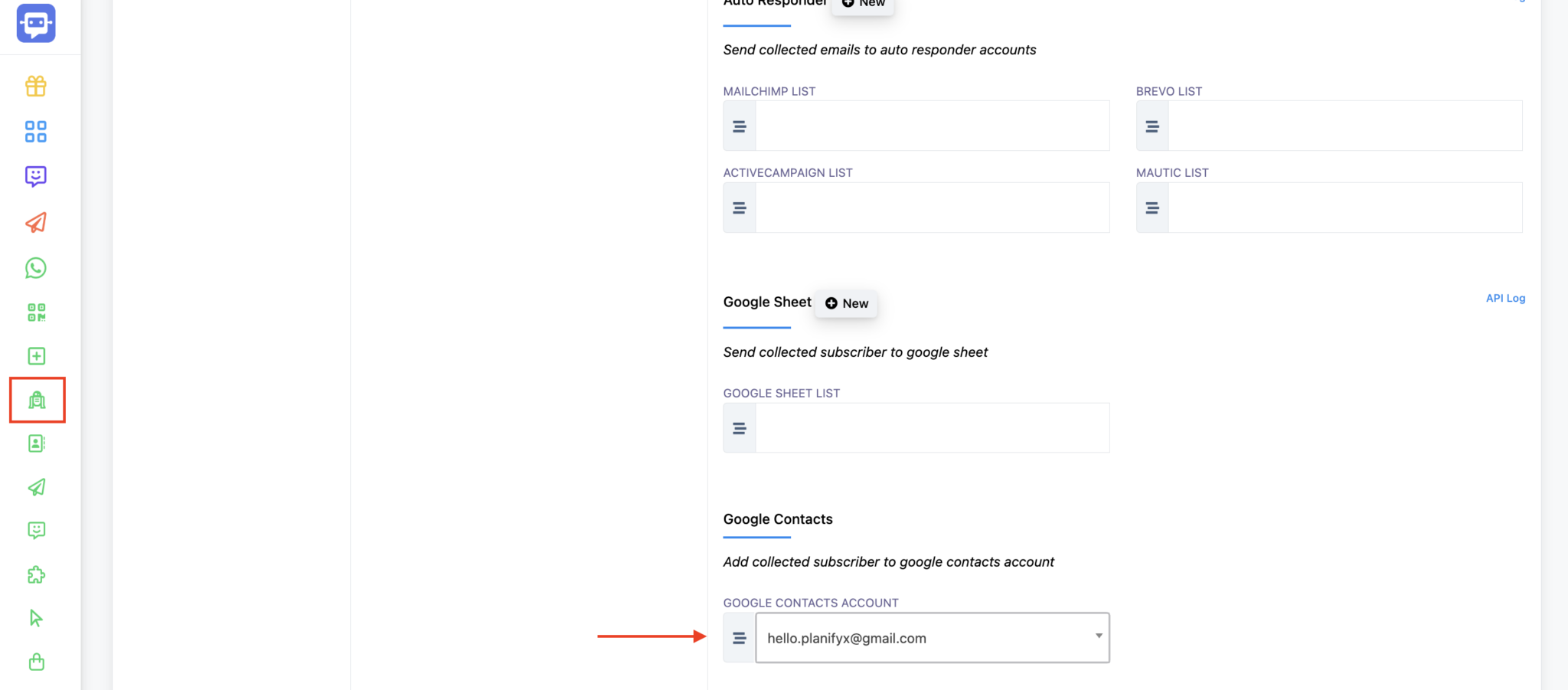Viewport: 1568px width, 690px height.
Task: Open the green robot bot manager icon
Action: pyautogui.click(x=37, y=400)
